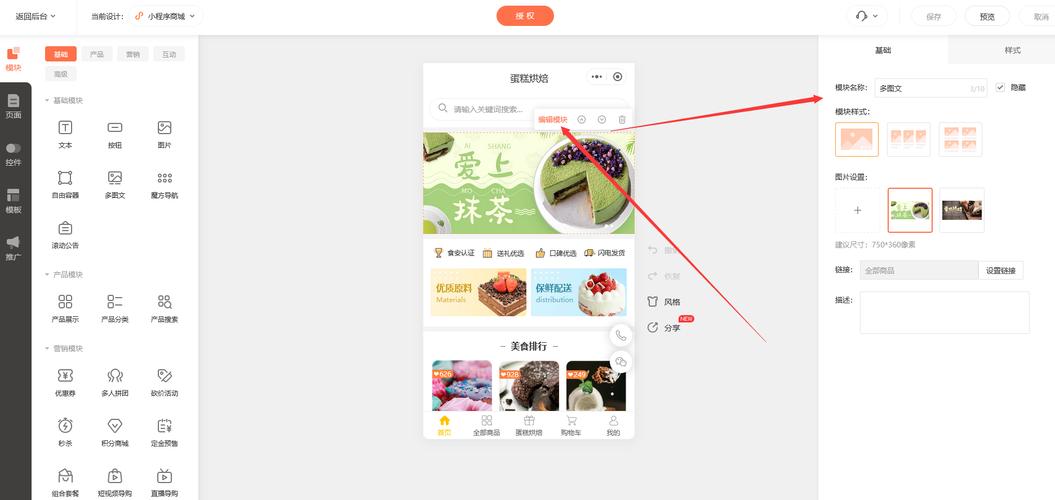The width and height of the screenshot is (1055, 500).
Task: Click the add image plus box
Action: click(x=857, y=210)
